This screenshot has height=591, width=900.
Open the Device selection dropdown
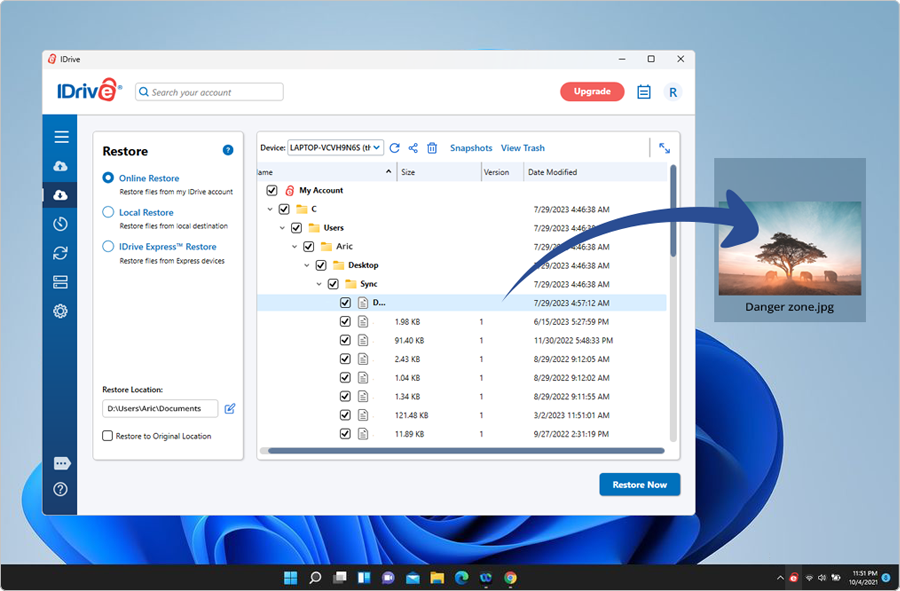pos(335,148)
